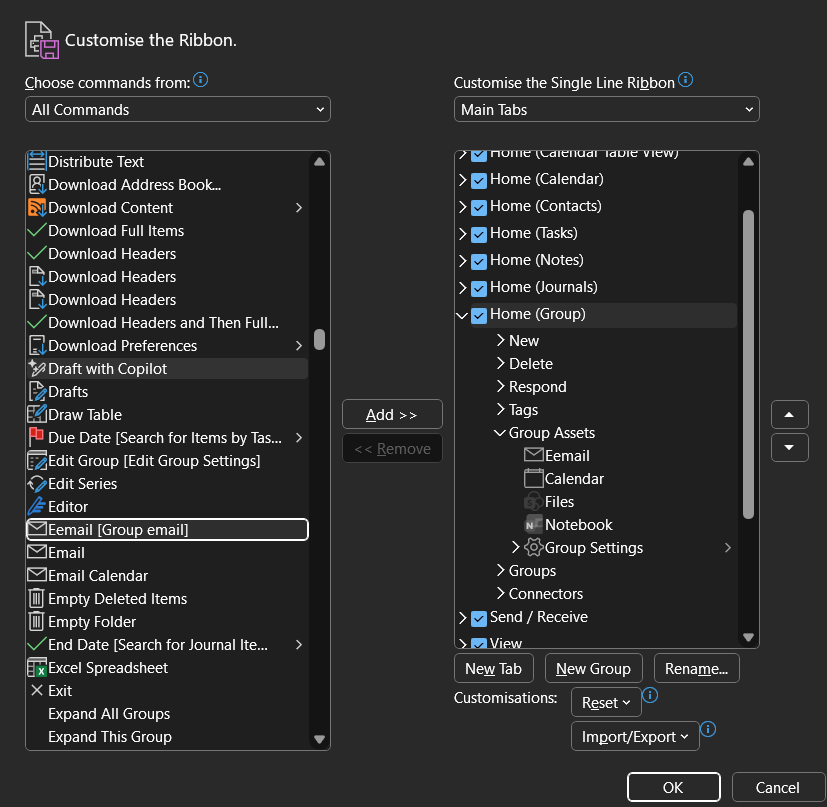The width and height of the screenshot is (827, 807).
Task: Click ribbon tabs list scrollbar up arrow
Action: tap(748, 161)
